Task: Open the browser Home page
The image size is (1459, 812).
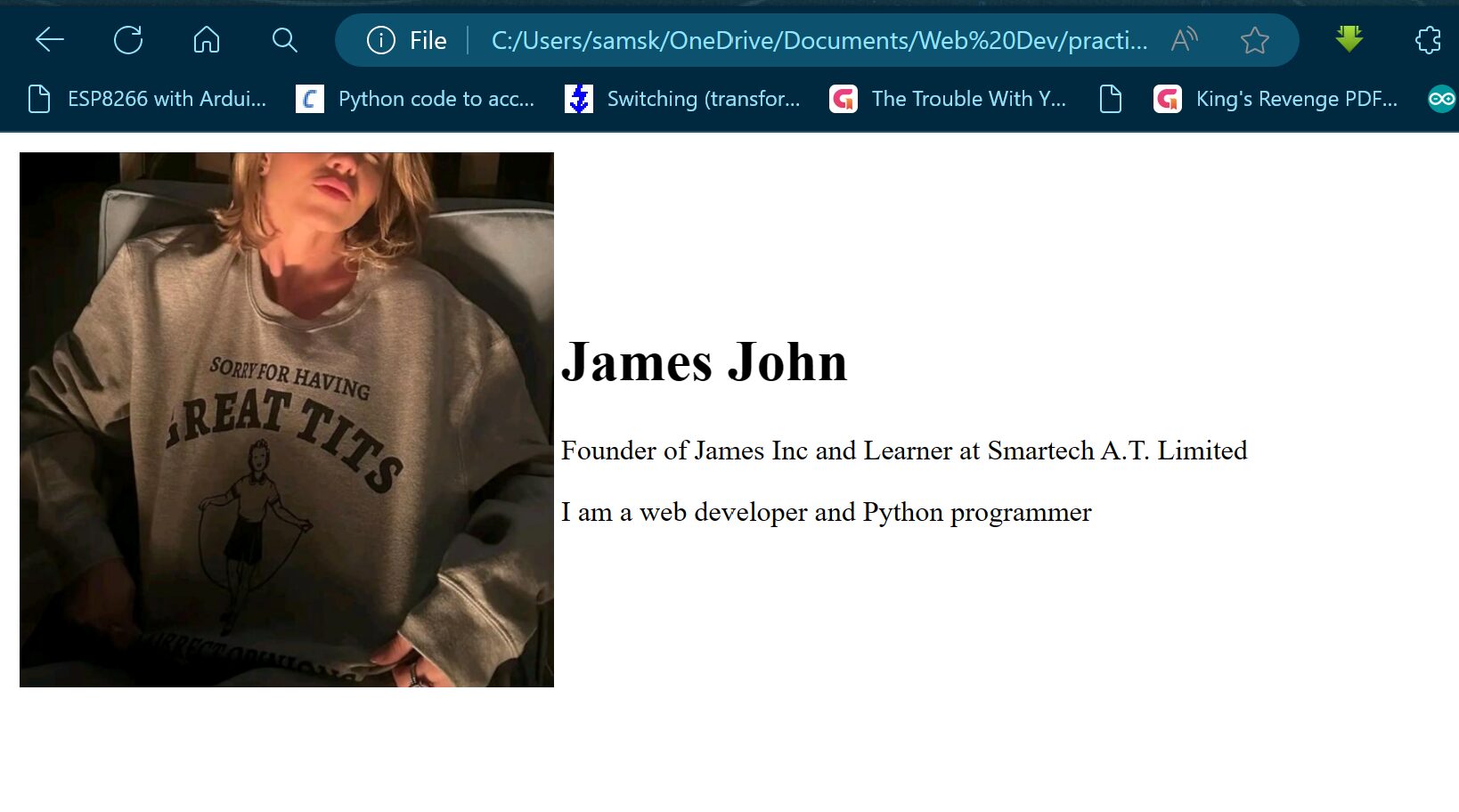Action: pos(207,39)
